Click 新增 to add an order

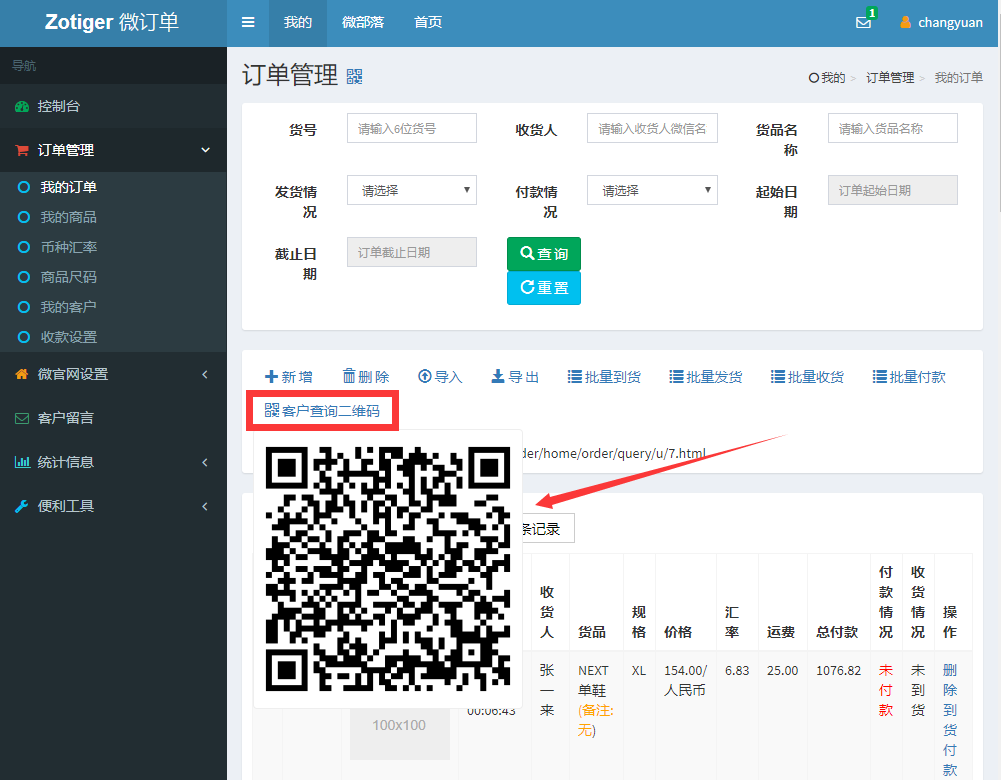click(x=289, y=377)
